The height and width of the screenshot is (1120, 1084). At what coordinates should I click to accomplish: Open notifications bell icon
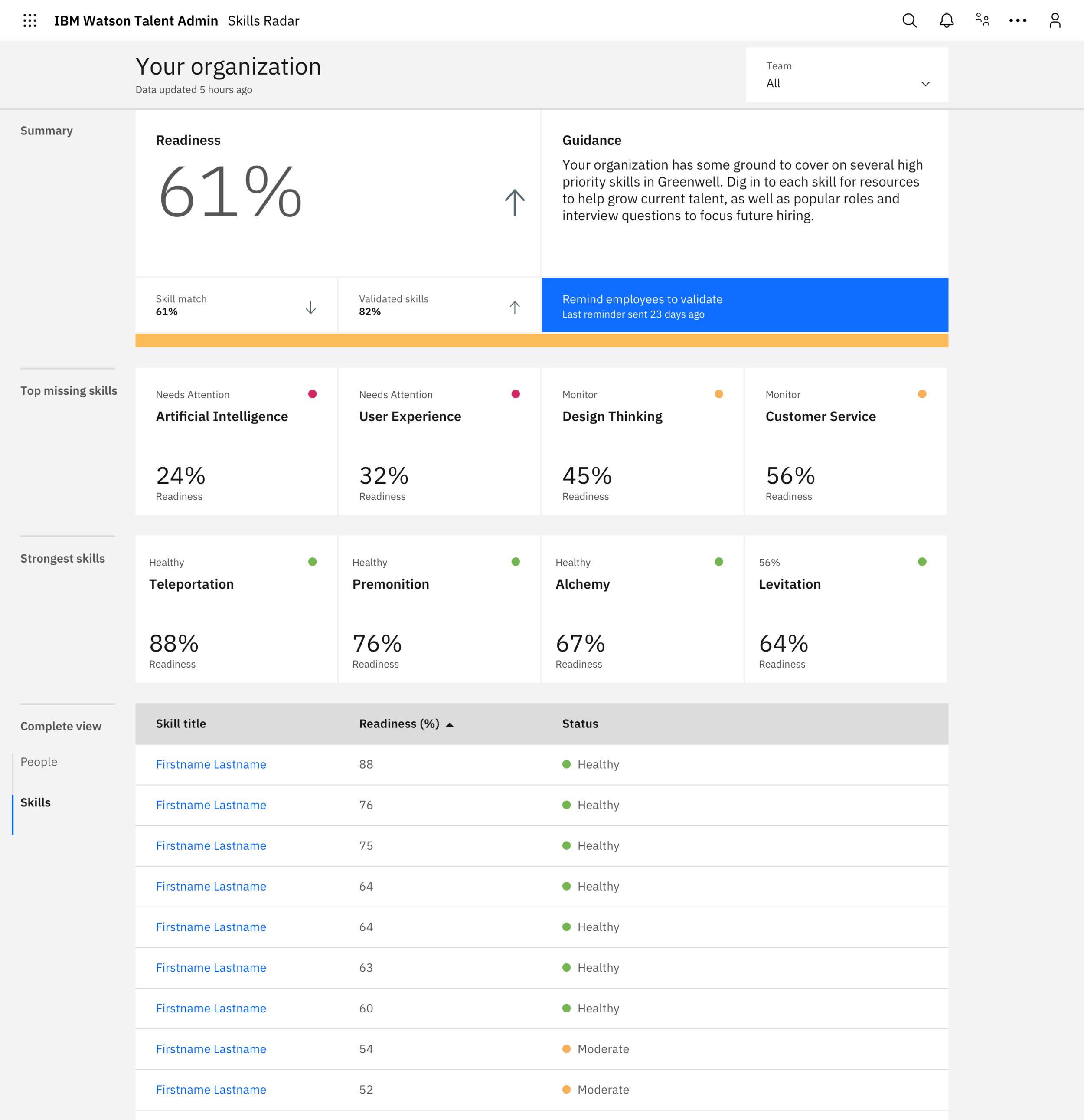pos(947,20)
